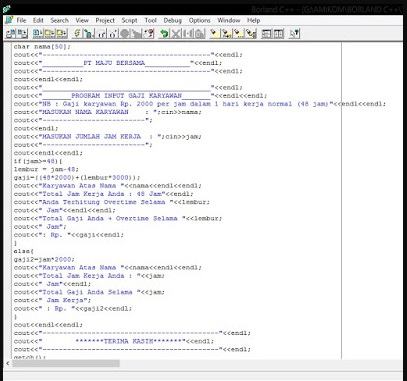Open the File menu

coord(21,20)
